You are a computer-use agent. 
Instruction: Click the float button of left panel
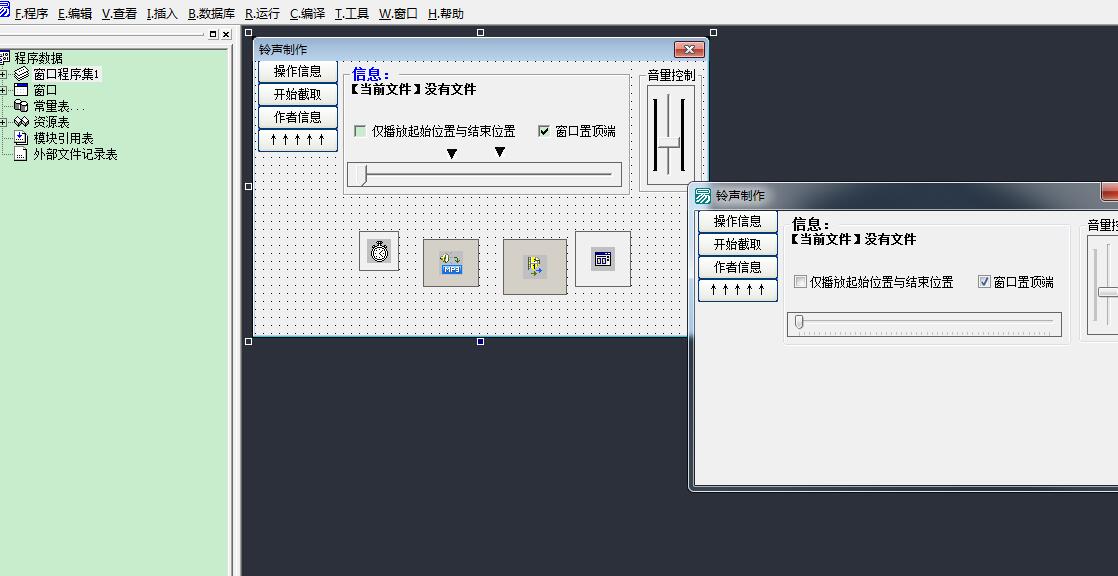pos(213,34)
